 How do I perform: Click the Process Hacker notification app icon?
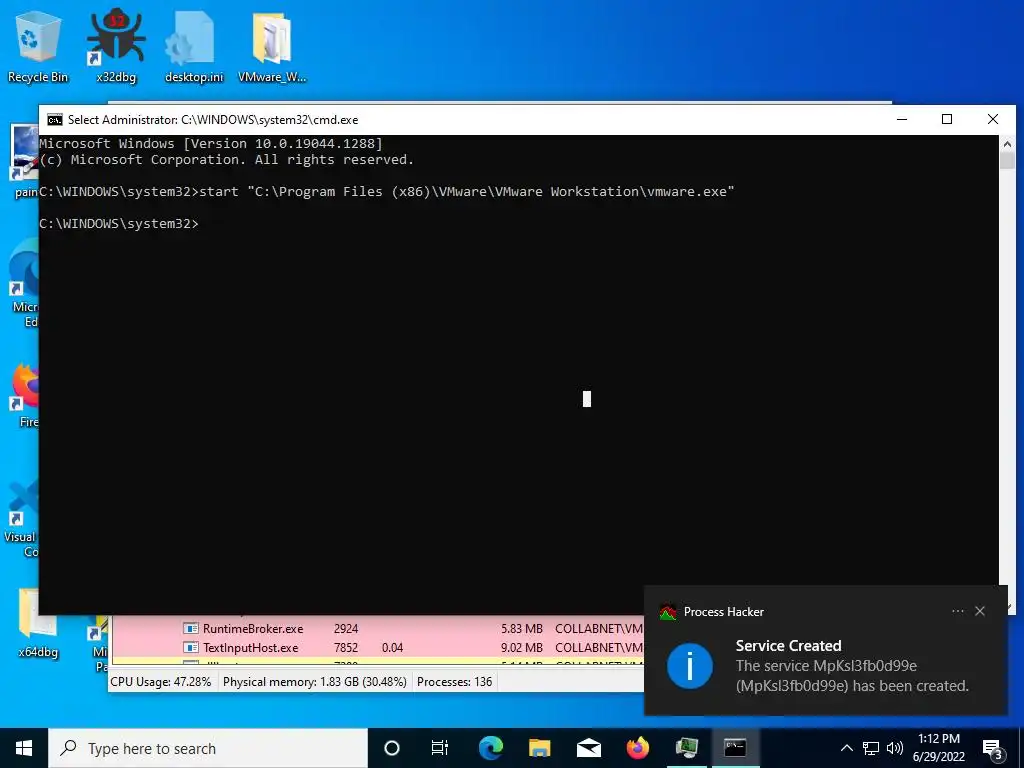(x=667, y=612)
